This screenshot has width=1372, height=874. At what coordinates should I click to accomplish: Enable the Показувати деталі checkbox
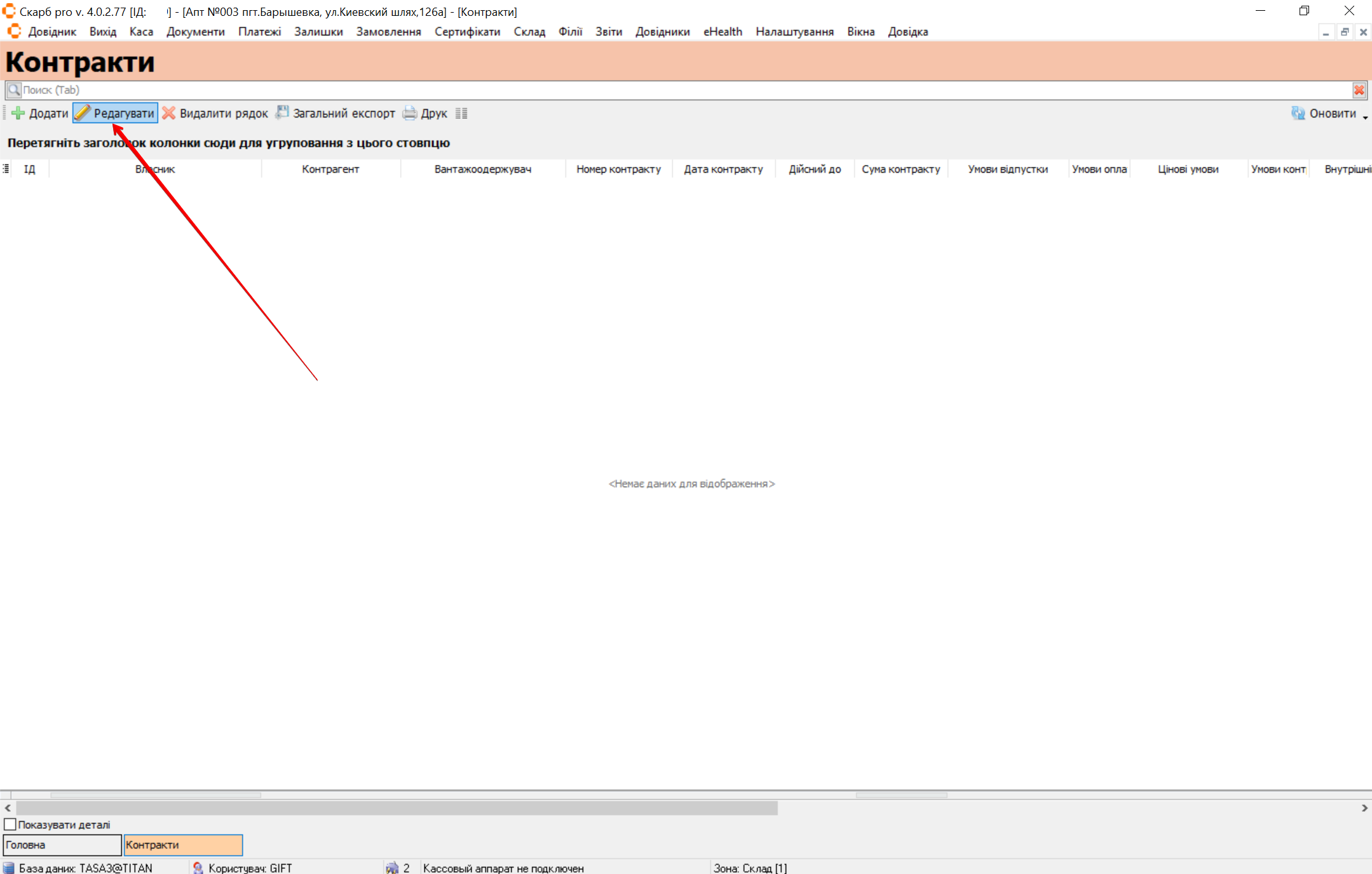tap(10, 824)
